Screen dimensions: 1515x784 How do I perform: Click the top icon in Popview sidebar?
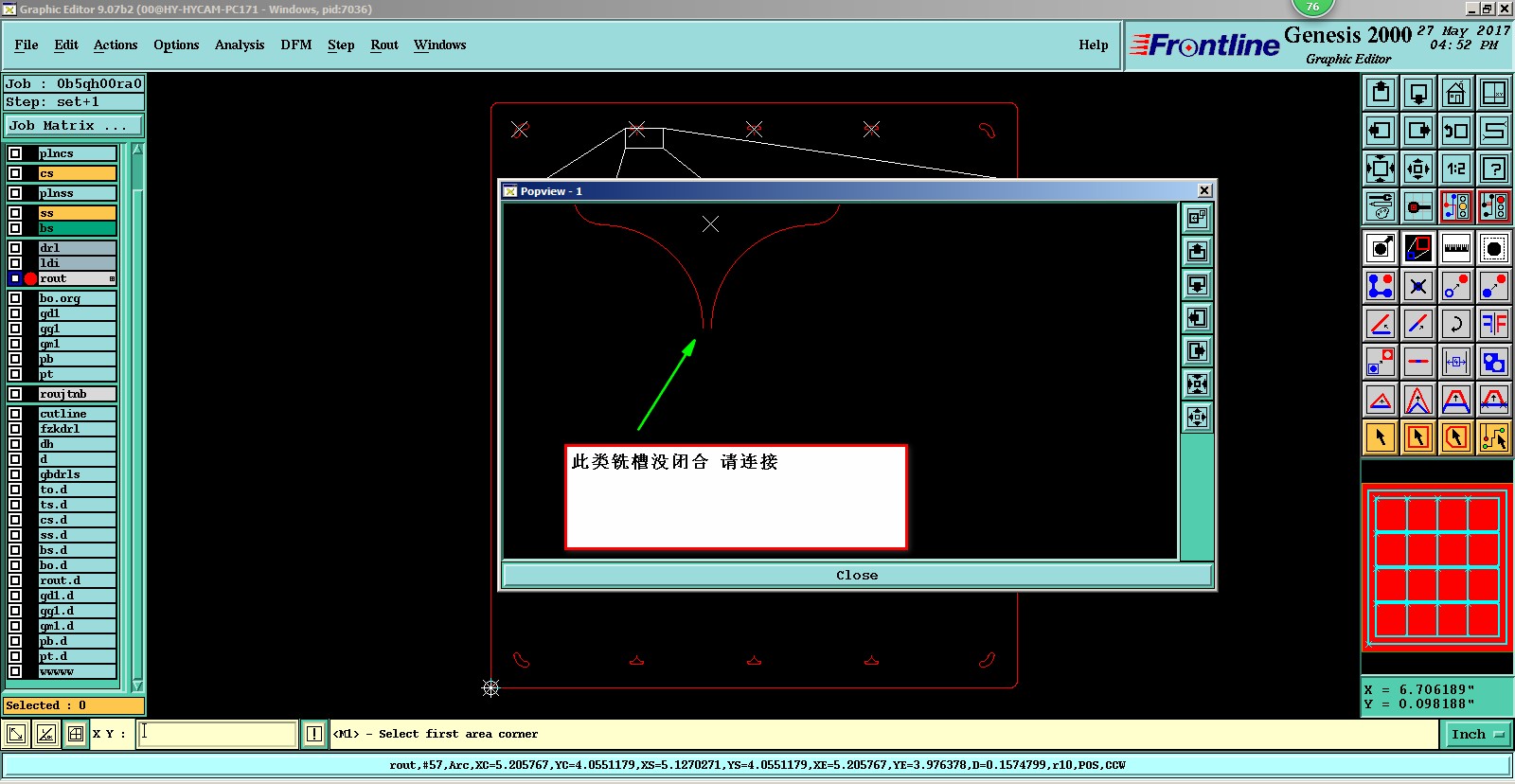[x=1198, y=219]
